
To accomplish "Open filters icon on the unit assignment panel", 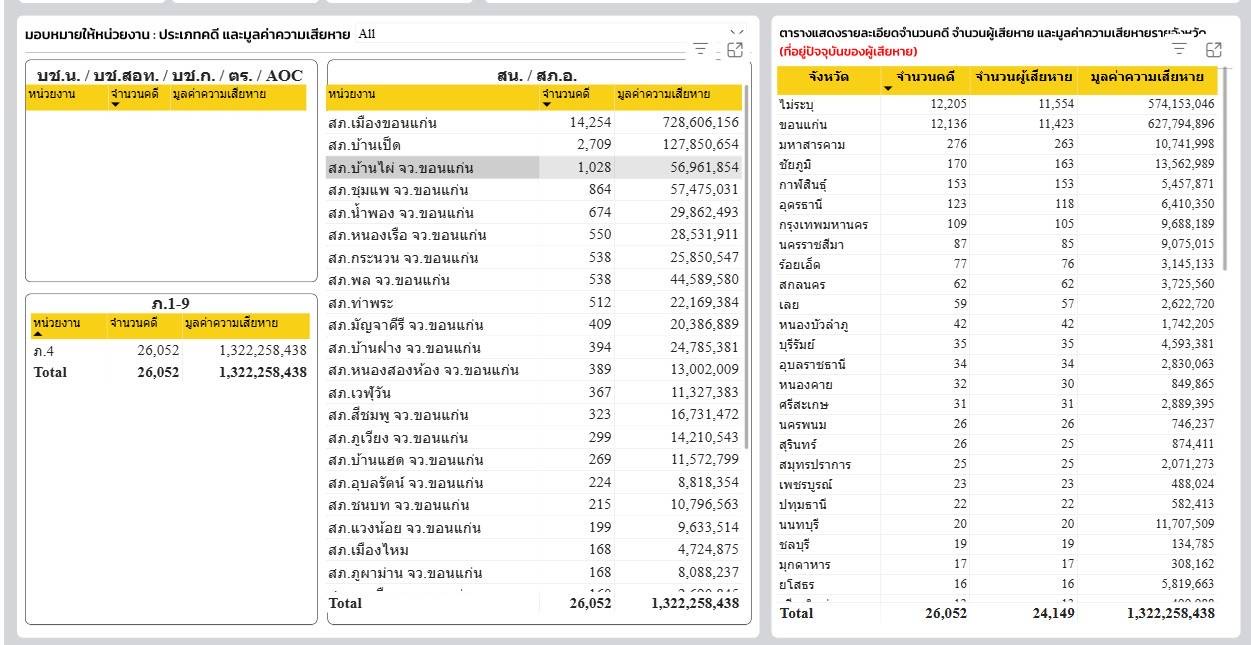I will (x=701, y=49).
